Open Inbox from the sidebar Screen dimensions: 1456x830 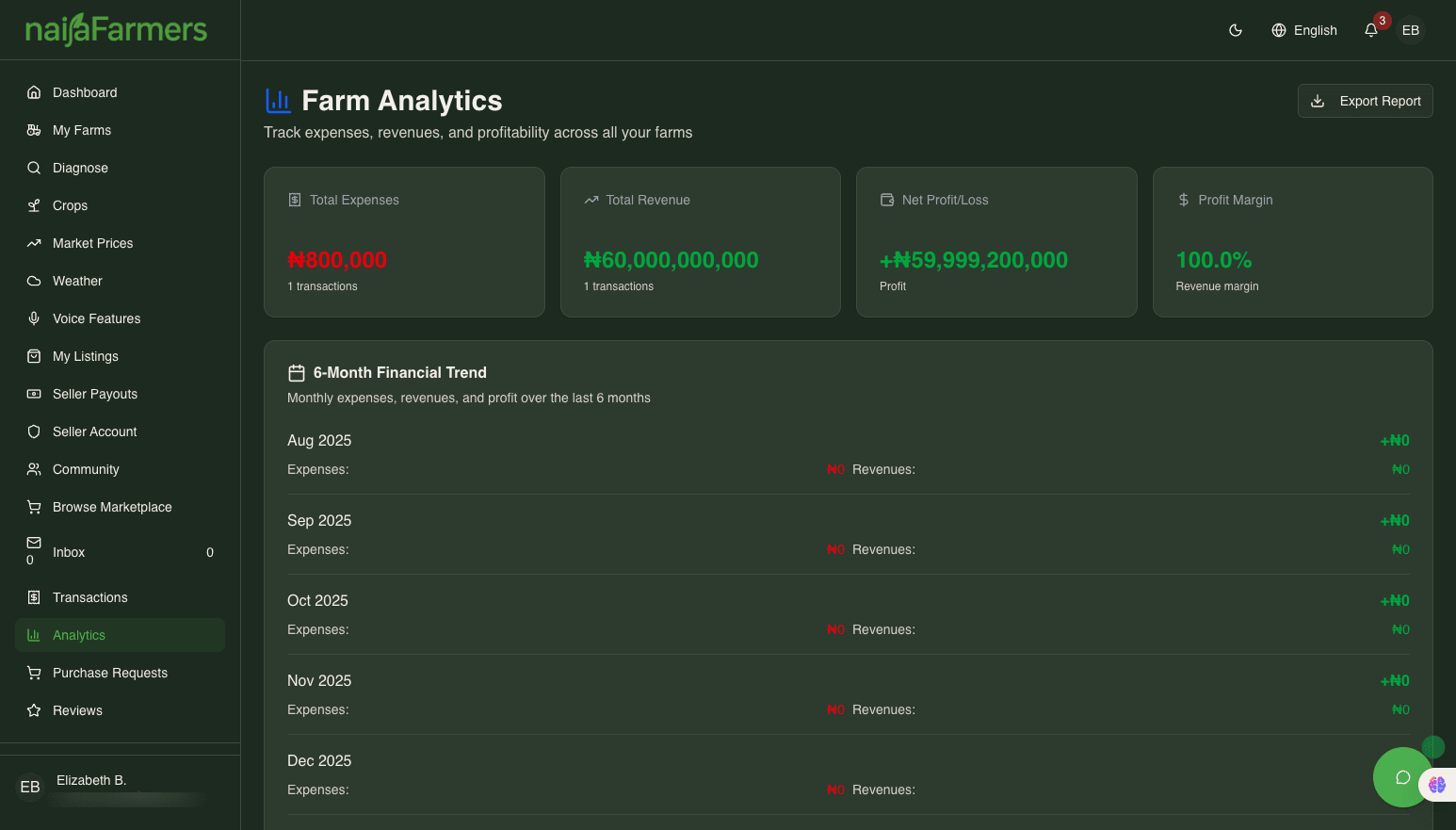coord(69,552)
